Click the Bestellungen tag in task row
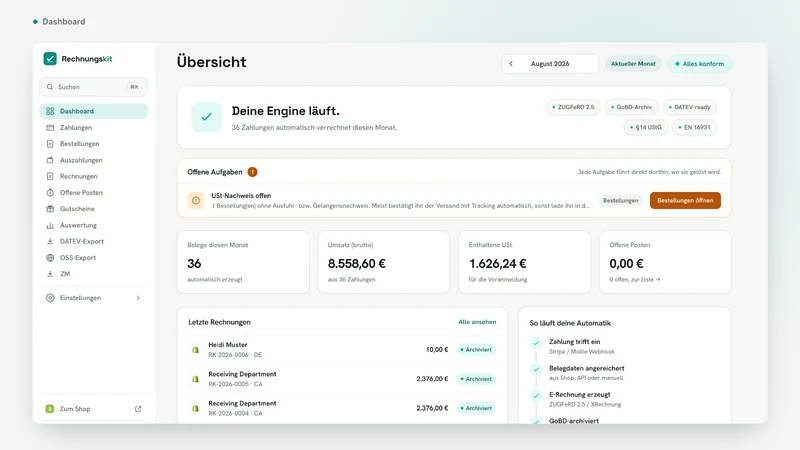Screen dimensions: 800x450 (x=620, y=201)
